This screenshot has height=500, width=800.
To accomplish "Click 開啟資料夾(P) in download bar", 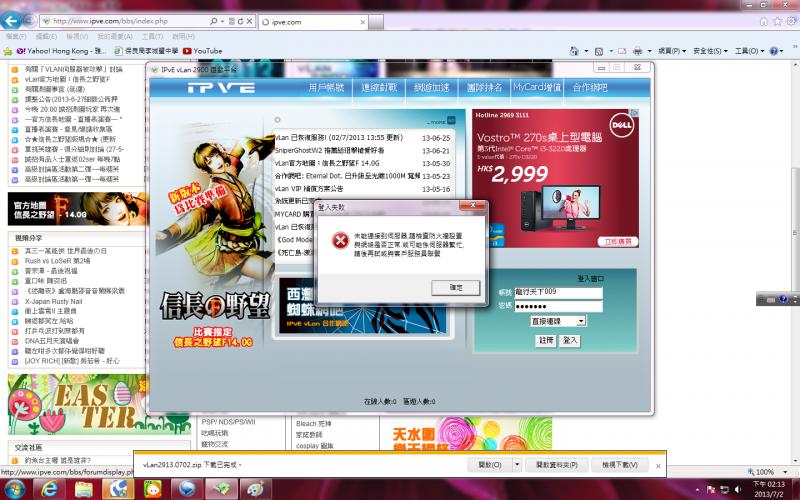I will pos(557,465).
